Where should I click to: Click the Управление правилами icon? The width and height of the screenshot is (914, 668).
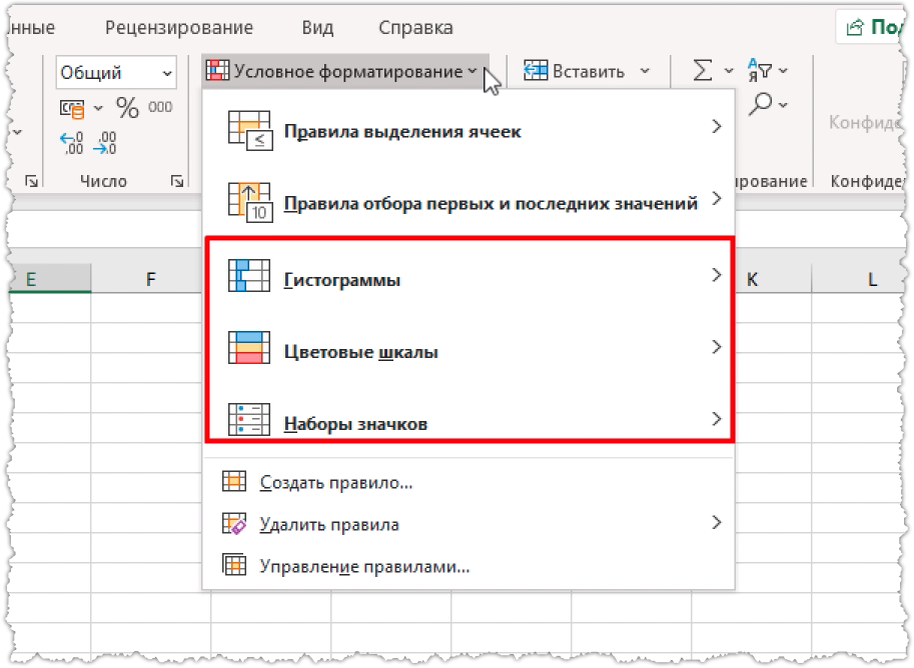[x=234, y=565]
